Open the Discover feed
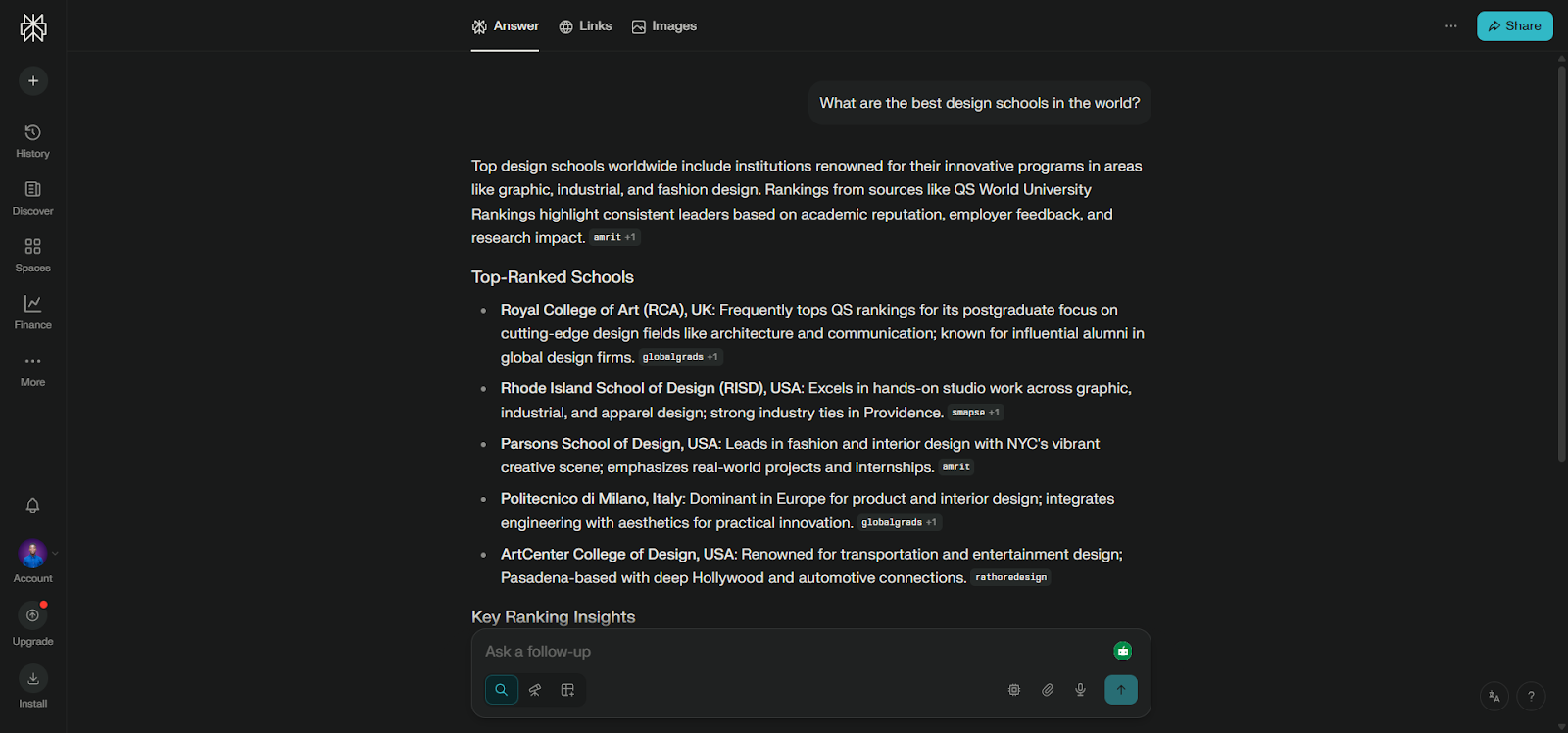 click(x=32, y=195)
